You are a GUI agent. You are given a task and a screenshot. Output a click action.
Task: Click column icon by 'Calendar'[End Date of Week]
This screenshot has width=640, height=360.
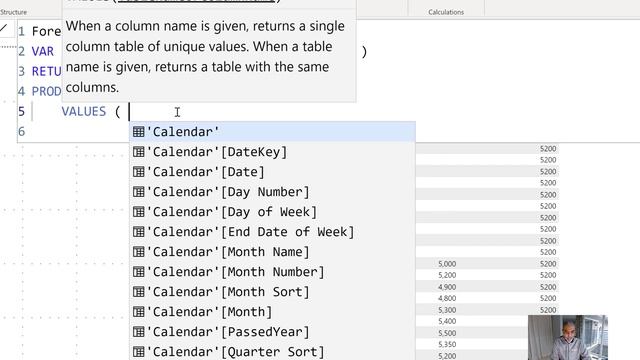click(x=139, y=232)
